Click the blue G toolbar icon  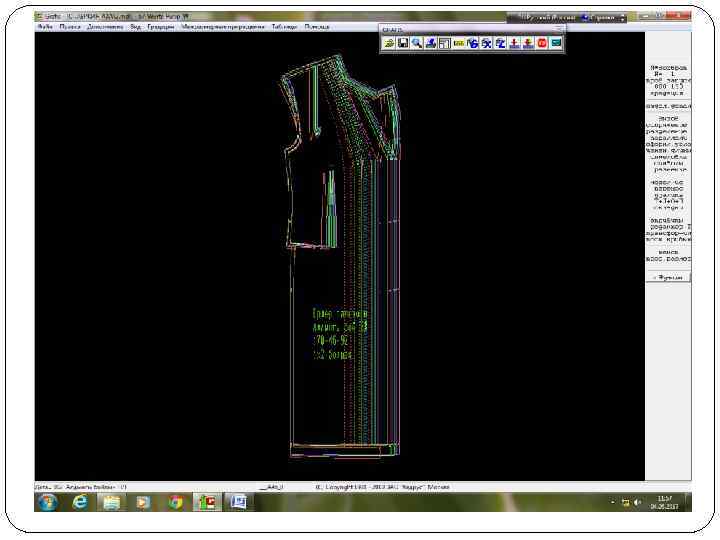472,43
